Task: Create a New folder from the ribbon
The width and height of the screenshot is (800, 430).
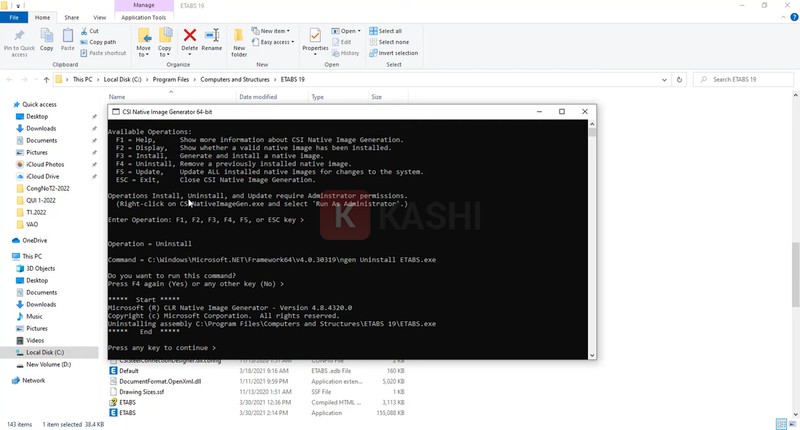Action: click(x=239, y=40)
